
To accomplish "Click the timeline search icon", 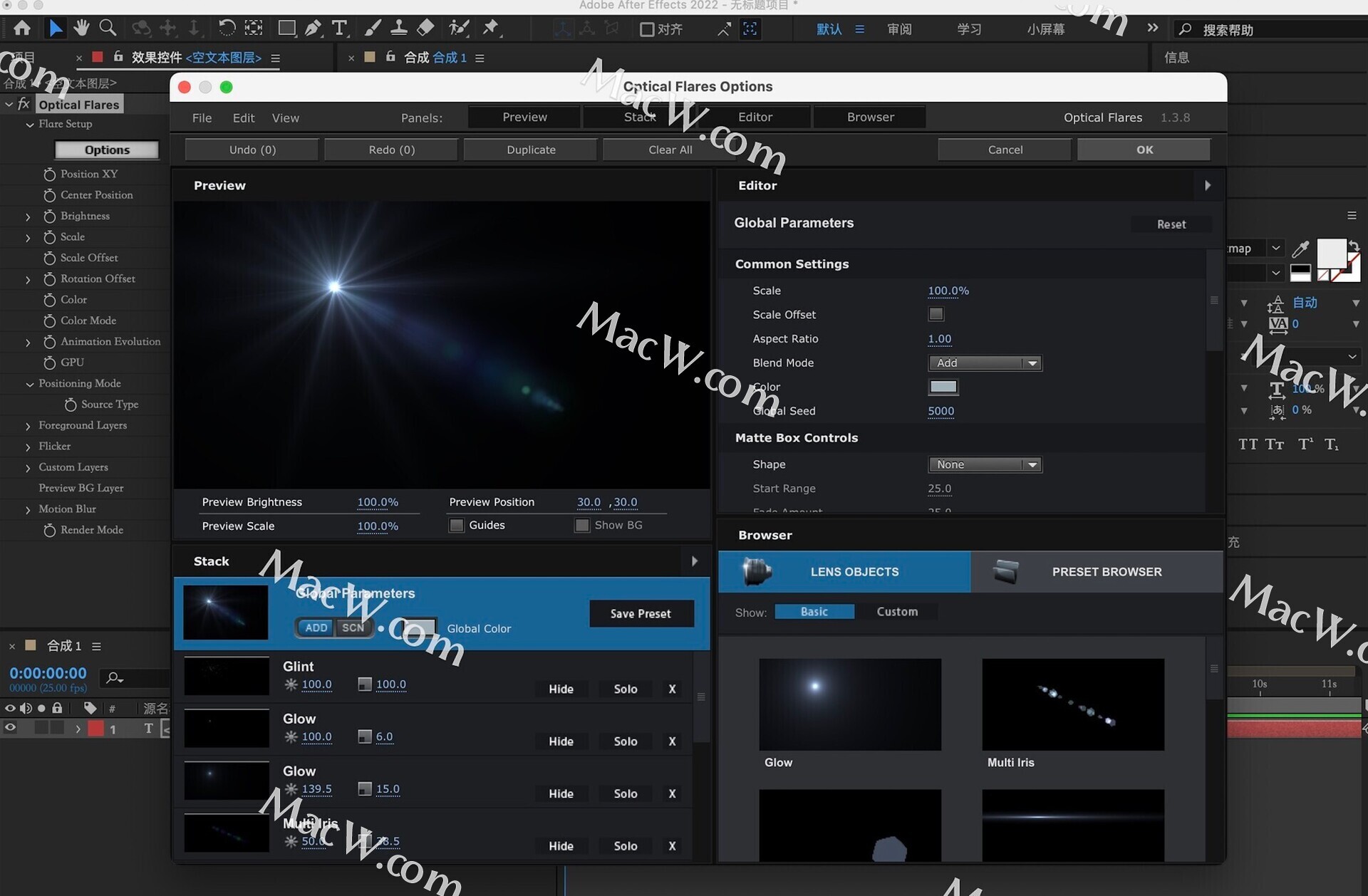I will pos(114,677).
